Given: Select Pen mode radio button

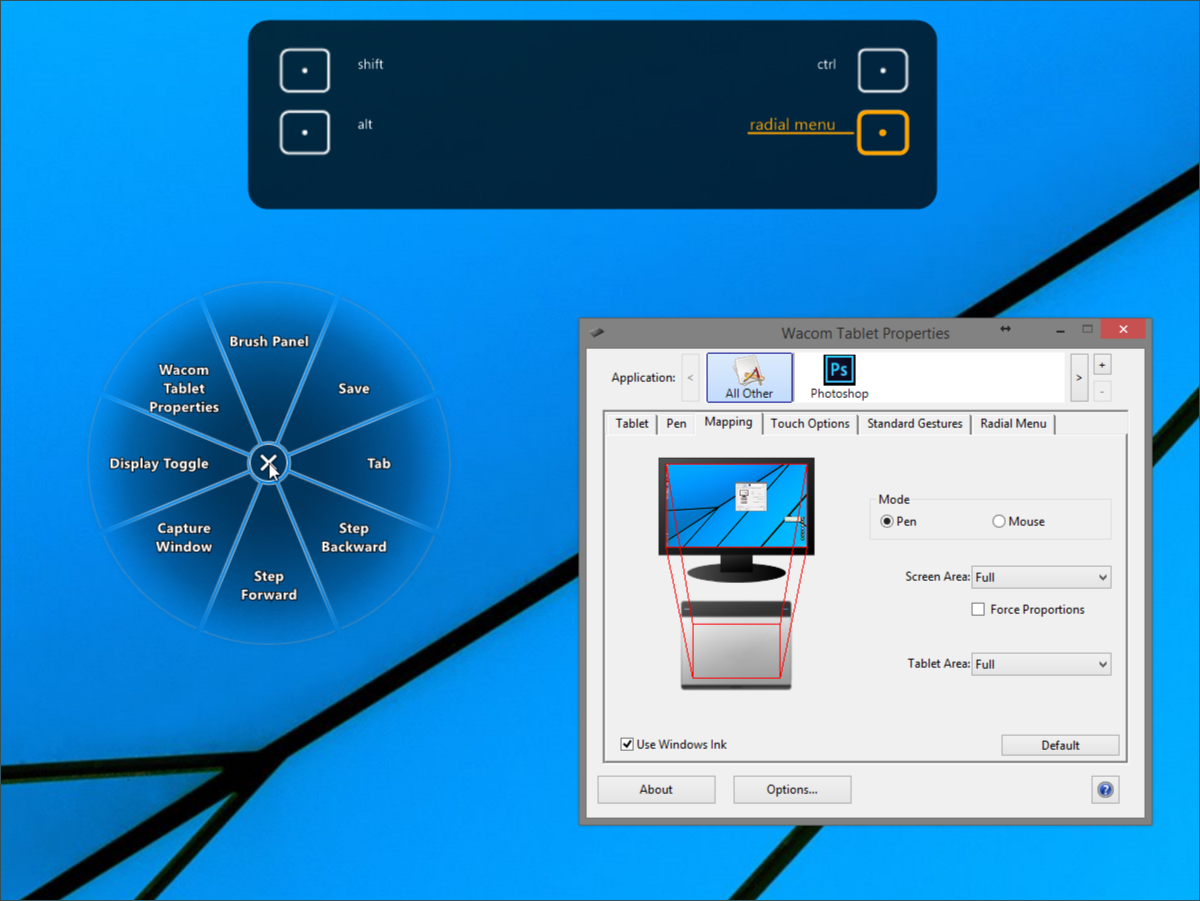Looking at the screenshot, I should pyautogui.click(x=887, y=521).
